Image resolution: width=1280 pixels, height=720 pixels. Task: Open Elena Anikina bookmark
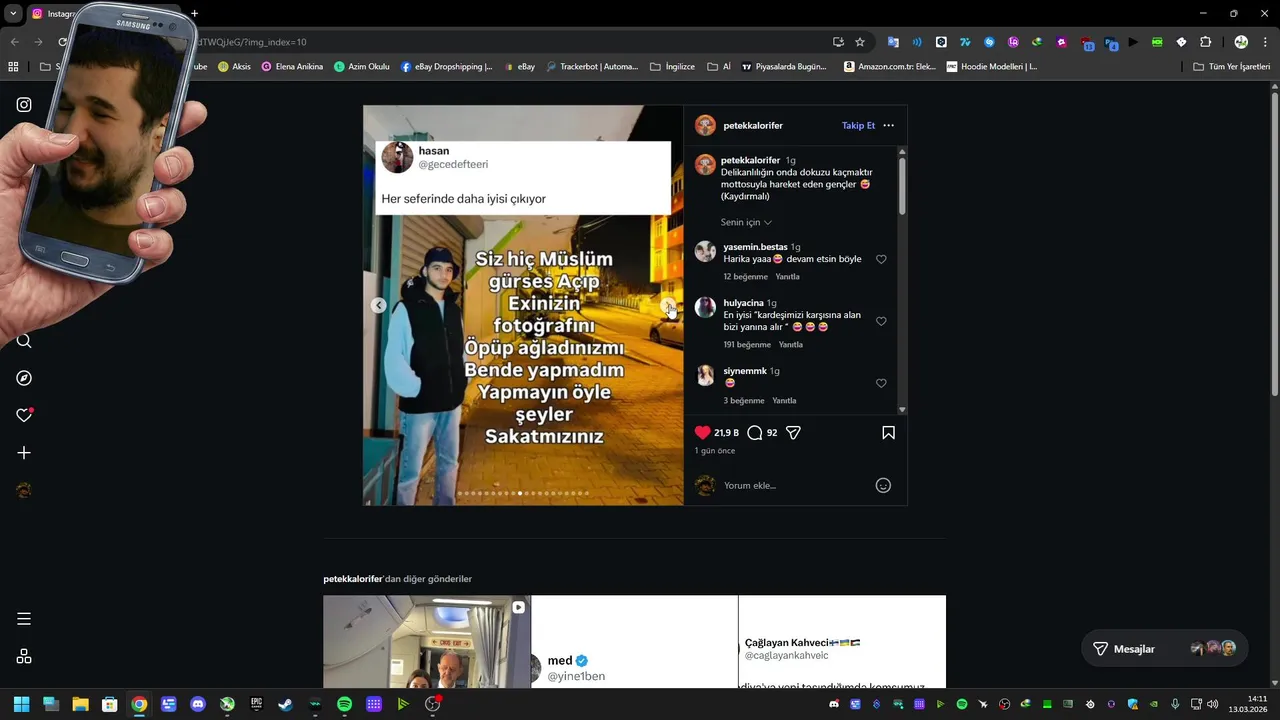click(x=292, y=67)
